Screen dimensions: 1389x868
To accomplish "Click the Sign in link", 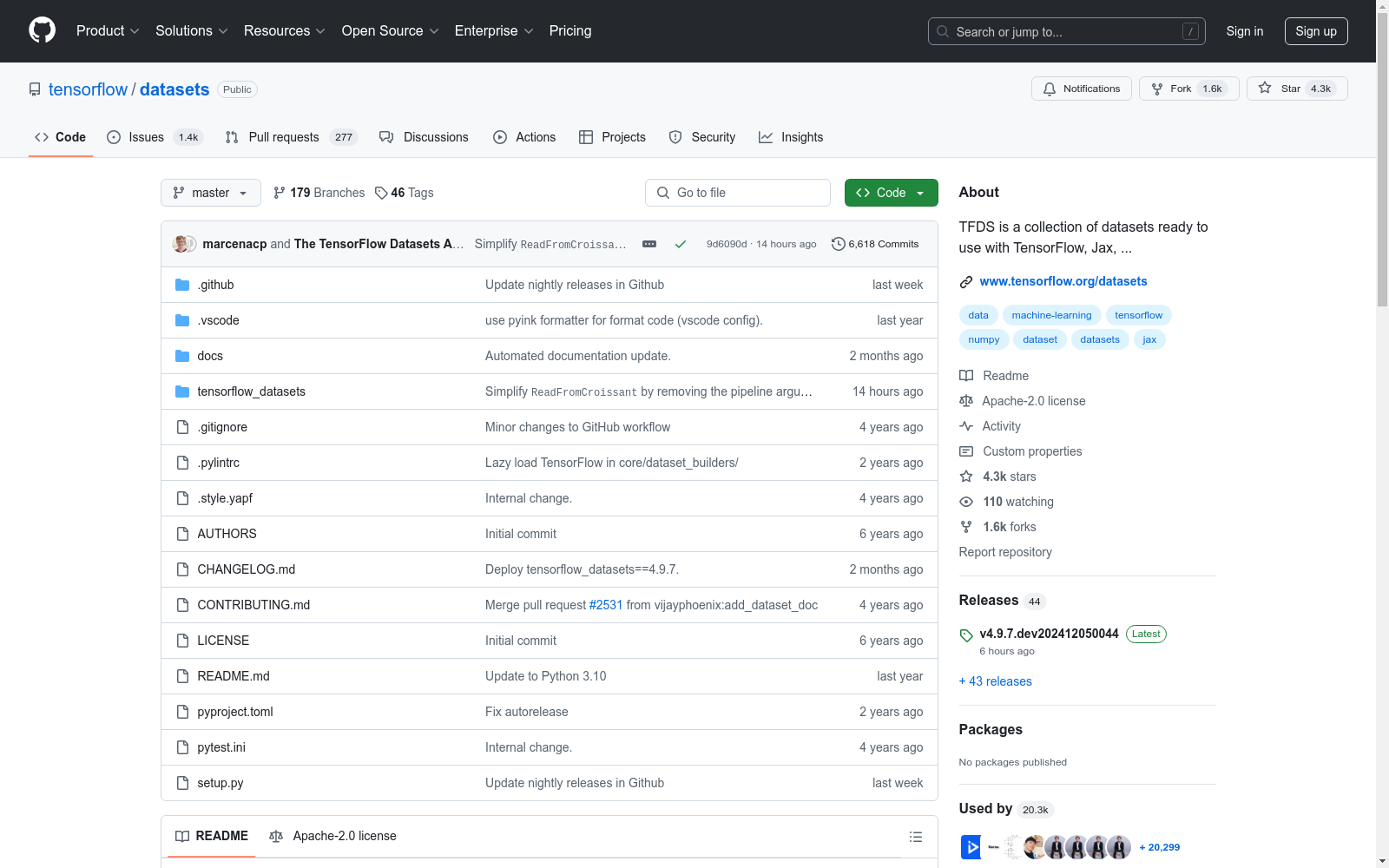I will coord(1245,31).
